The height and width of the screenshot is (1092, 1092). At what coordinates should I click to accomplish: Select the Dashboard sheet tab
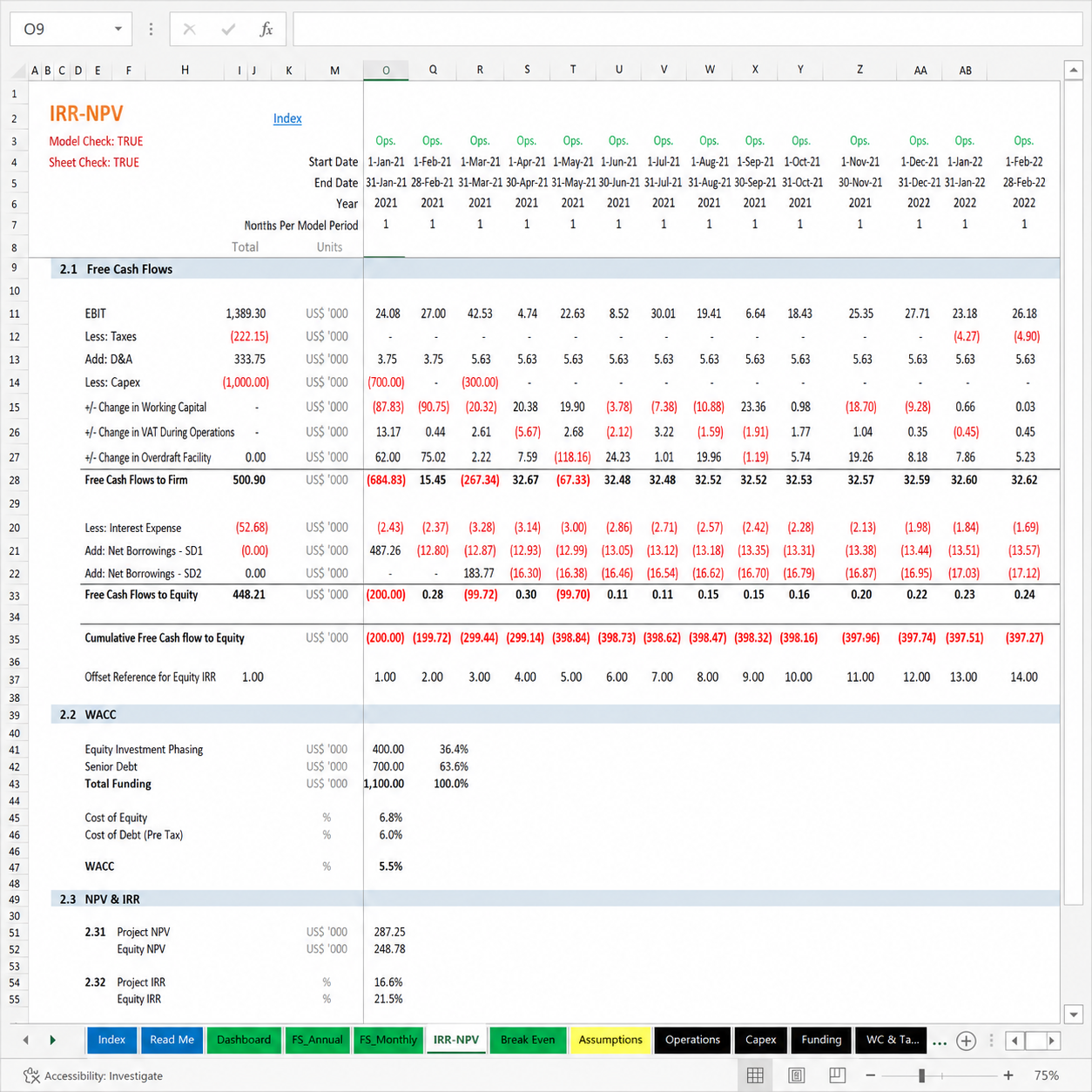tap(244, 1040)
